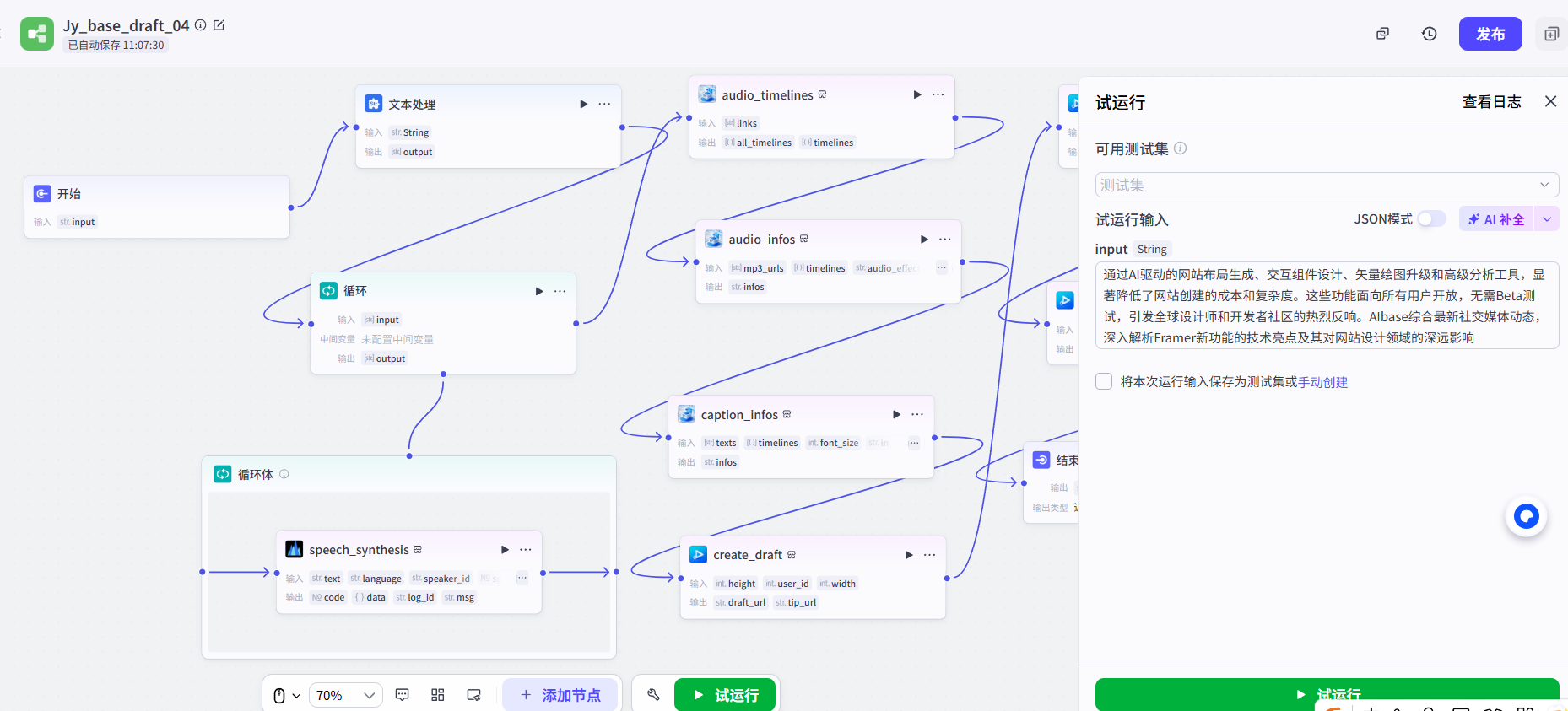This screenshot has width=1568, height=711.
Task: Run the 文本处理 node with play icon
Action: pyautogui.click(x=583, y=104)
